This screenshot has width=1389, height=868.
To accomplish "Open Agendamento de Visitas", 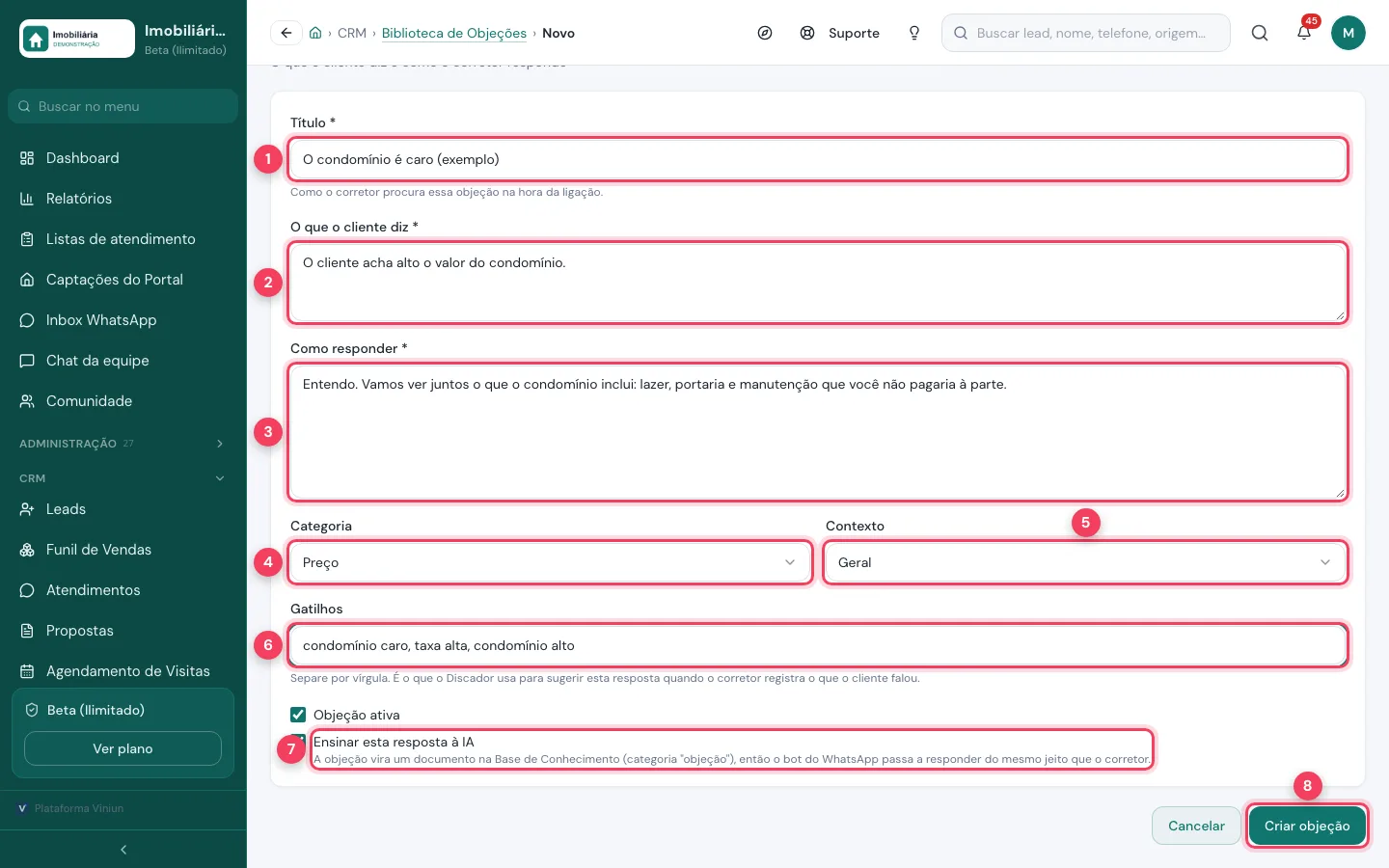I will point(123,671).
